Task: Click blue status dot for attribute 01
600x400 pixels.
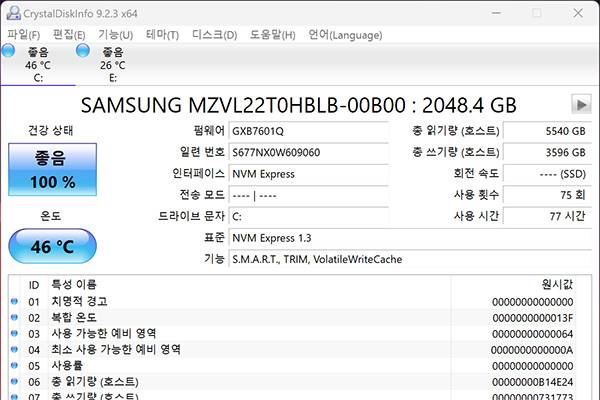Action: point(14,301)
